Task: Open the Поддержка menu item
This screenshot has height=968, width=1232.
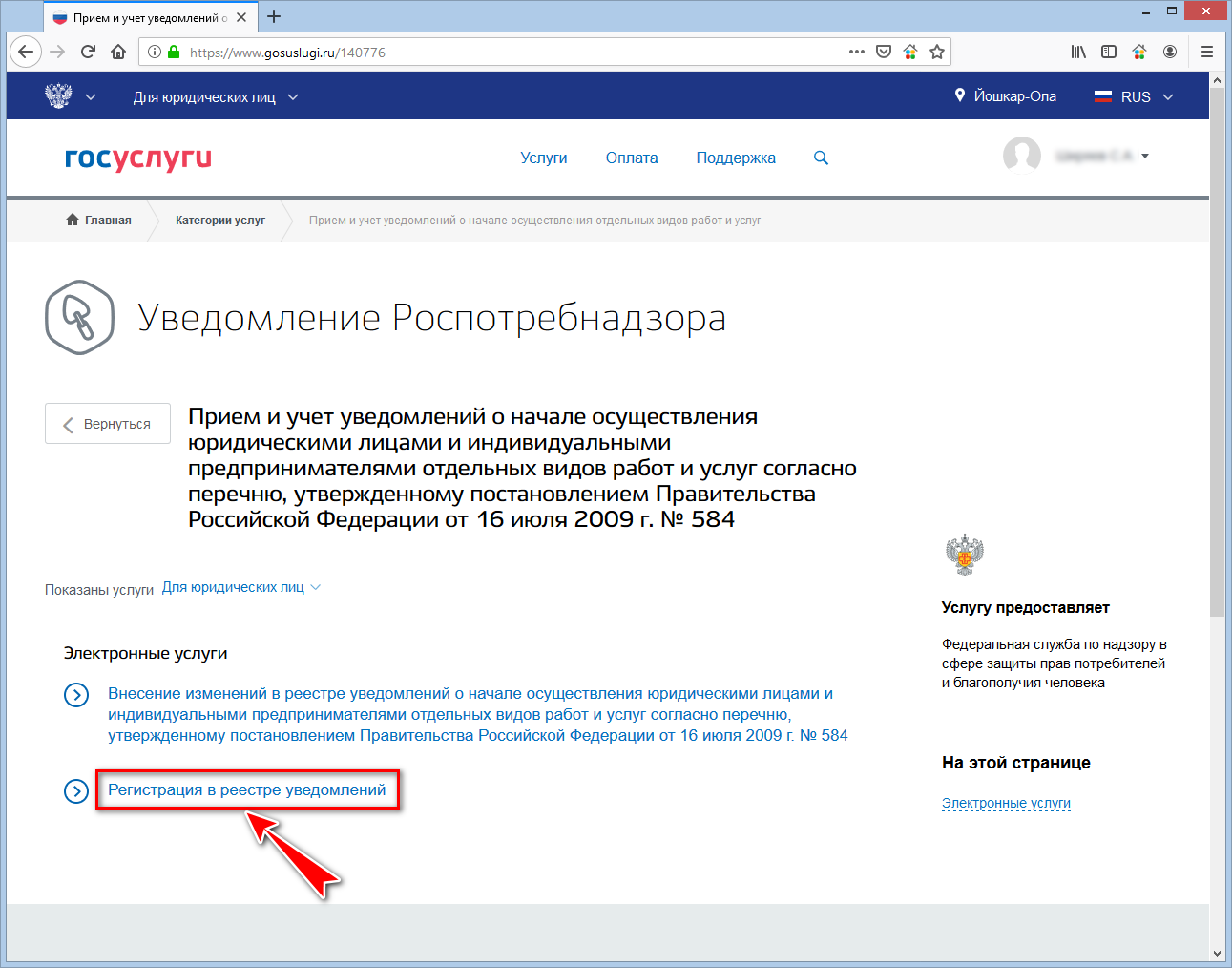Action: 736,158
